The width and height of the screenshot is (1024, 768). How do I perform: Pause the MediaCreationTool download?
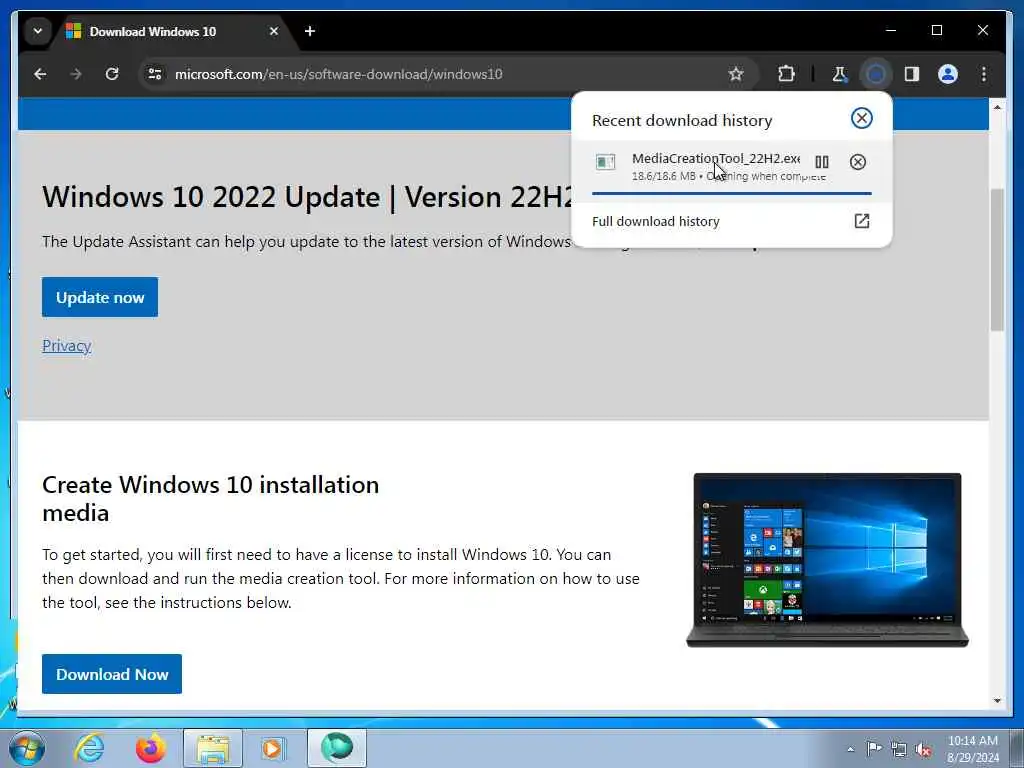822,162
